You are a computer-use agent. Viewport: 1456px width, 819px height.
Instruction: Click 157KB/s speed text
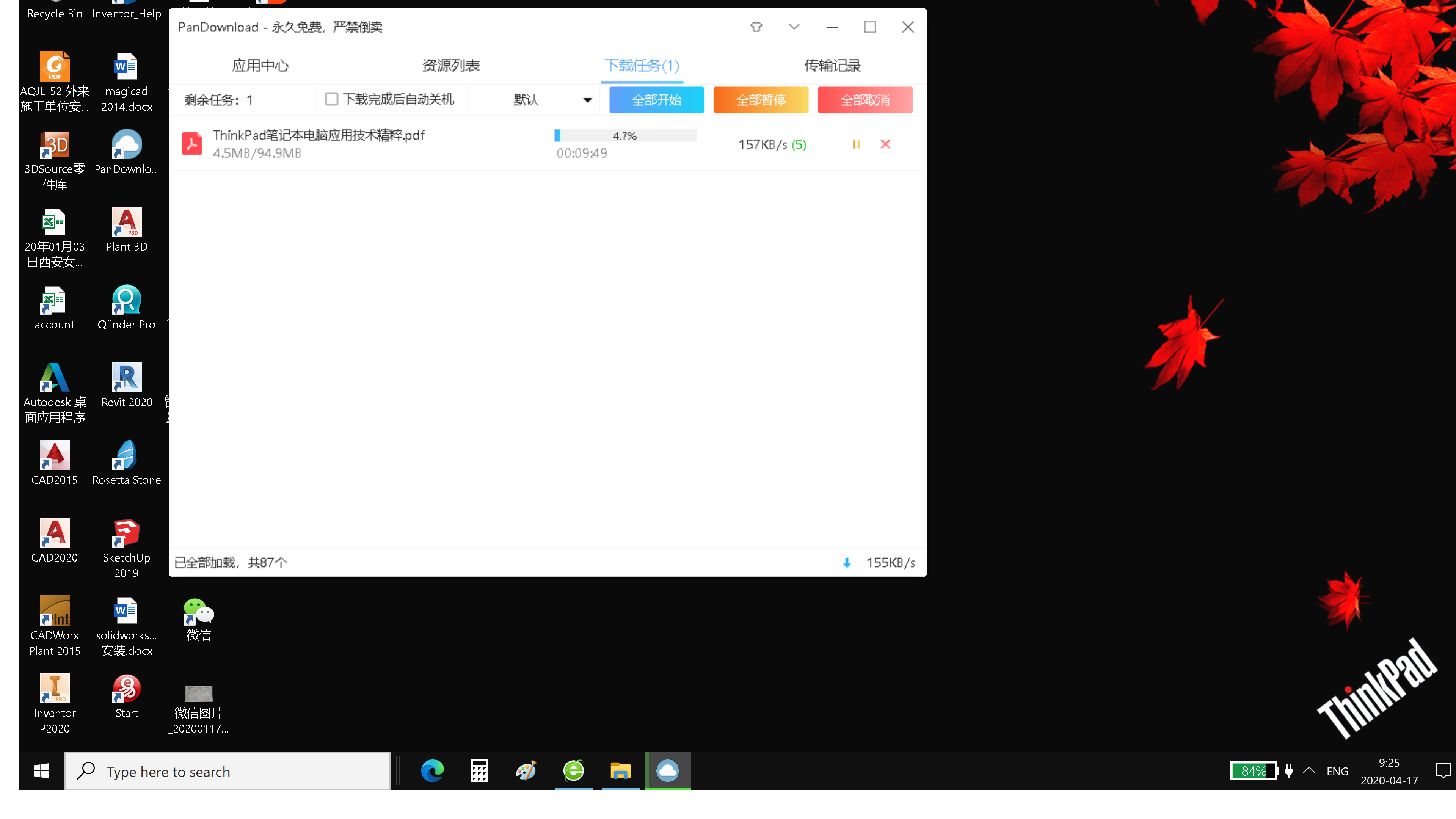pyautogui.click(x=763, y=145)
